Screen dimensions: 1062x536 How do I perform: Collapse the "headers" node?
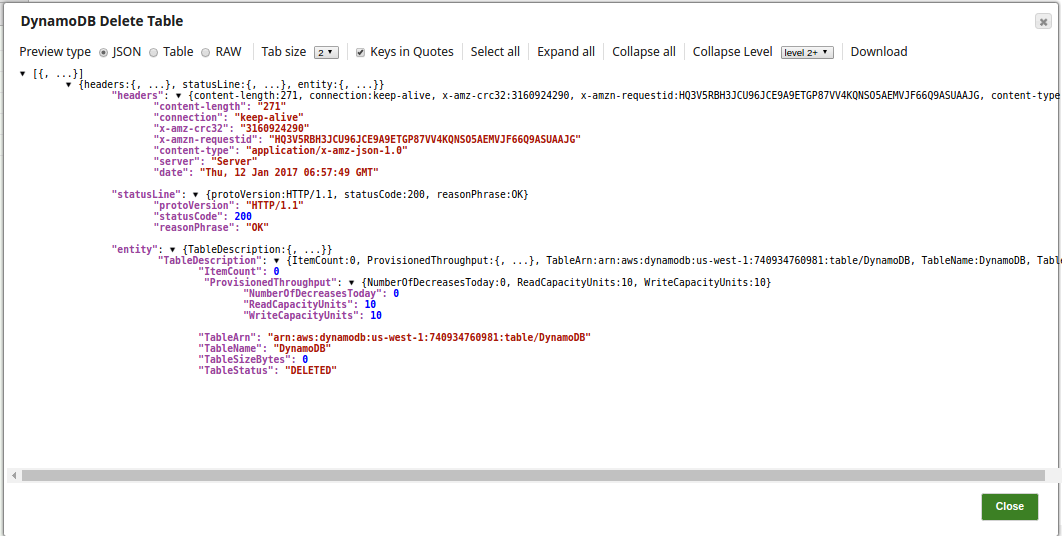point(179,96)
